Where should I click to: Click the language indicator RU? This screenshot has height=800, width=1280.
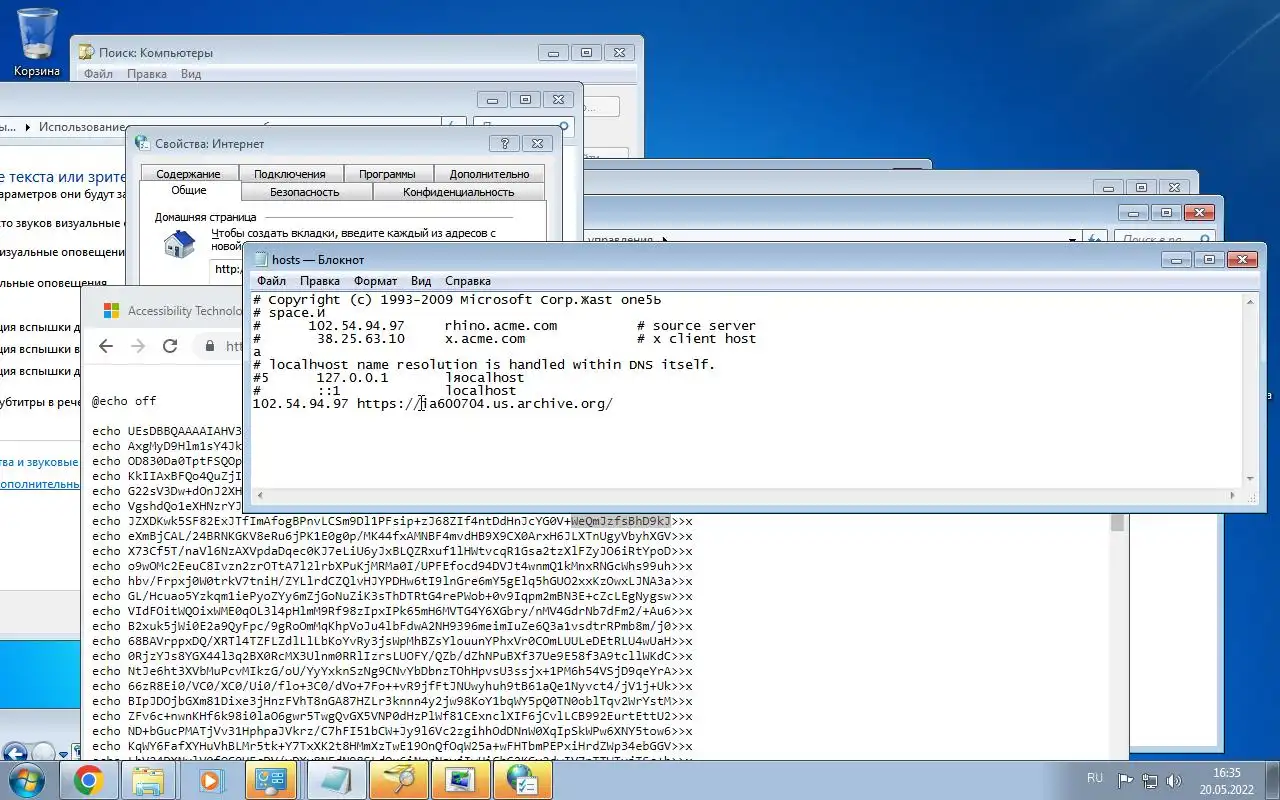click(1095, 778)
